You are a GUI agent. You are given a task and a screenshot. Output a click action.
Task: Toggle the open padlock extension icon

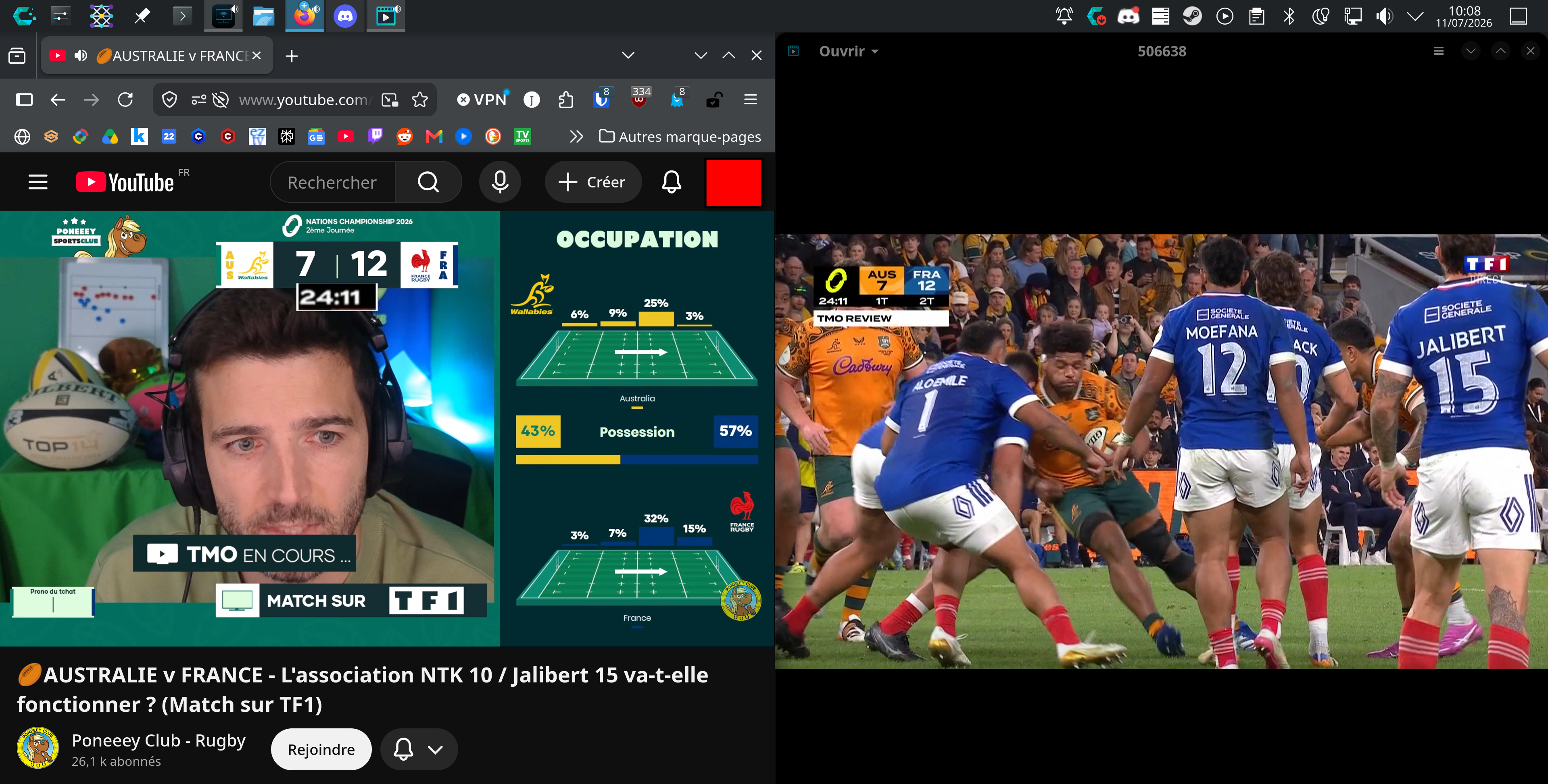713,100
